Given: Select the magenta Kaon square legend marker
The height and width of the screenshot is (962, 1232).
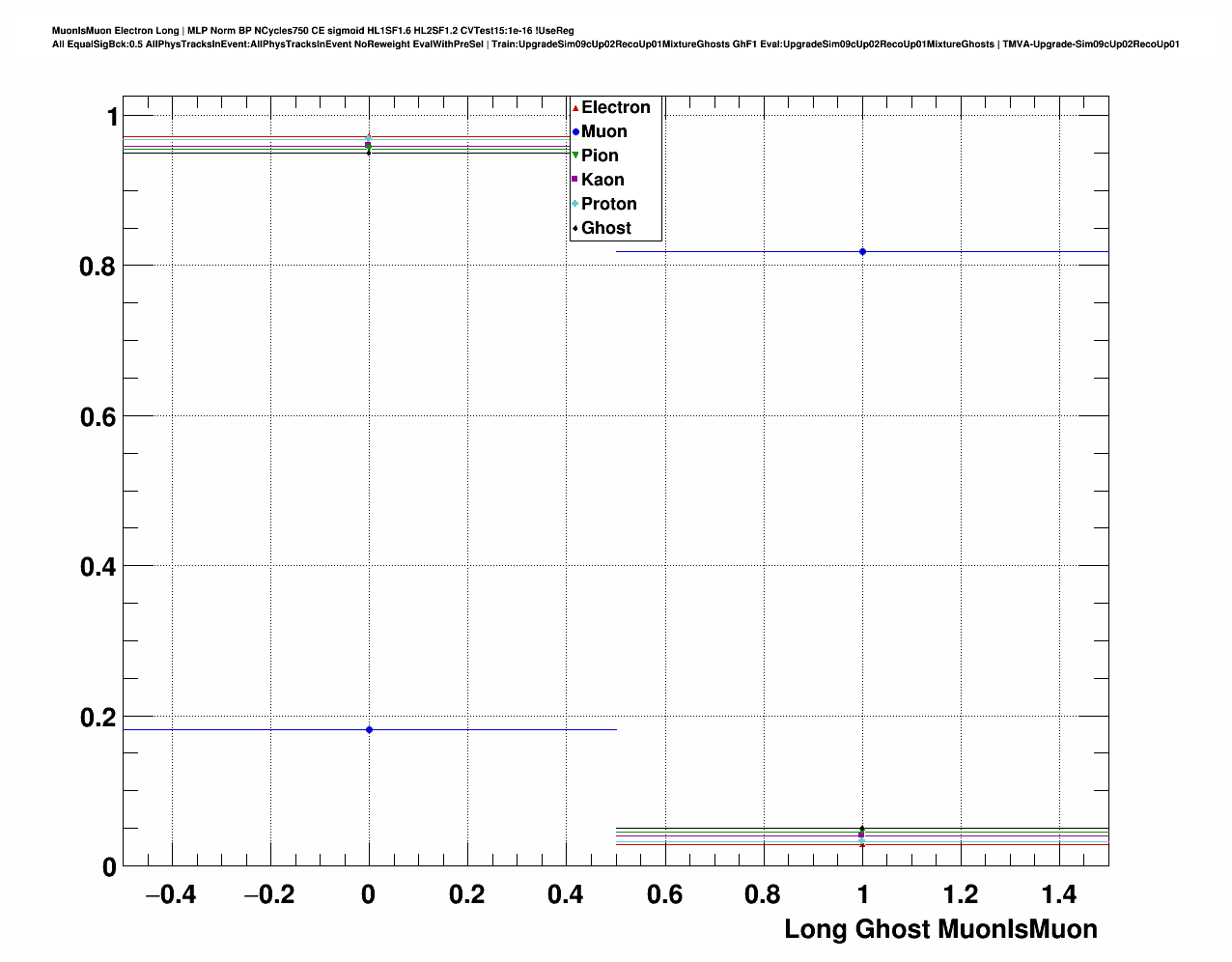Looking at the screenshot, I should (575, 180).
